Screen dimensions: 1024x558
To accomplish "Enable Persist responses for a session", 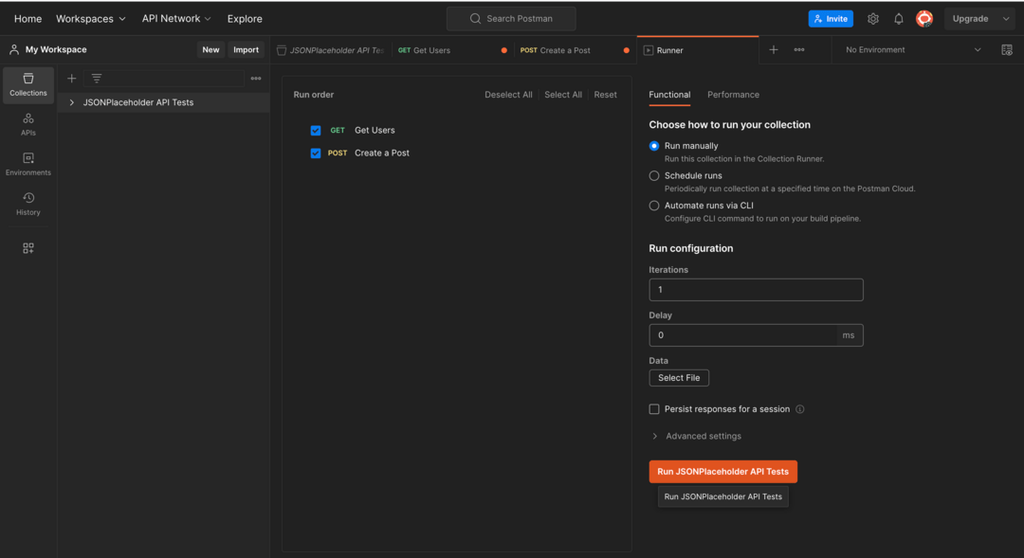I will click(x=654, y=409).
